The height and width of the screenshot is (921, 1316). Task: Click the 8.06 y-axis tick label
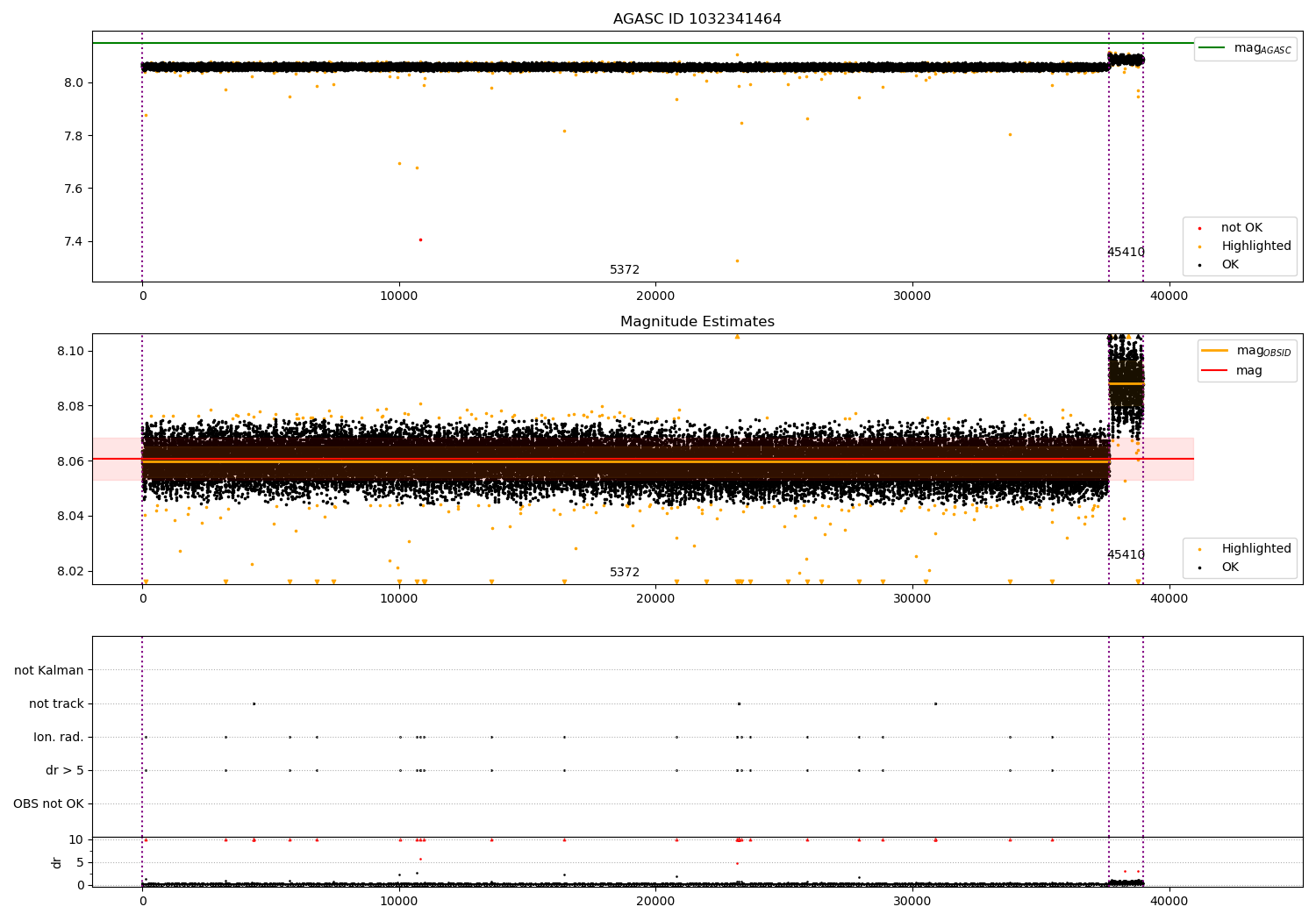69,461
